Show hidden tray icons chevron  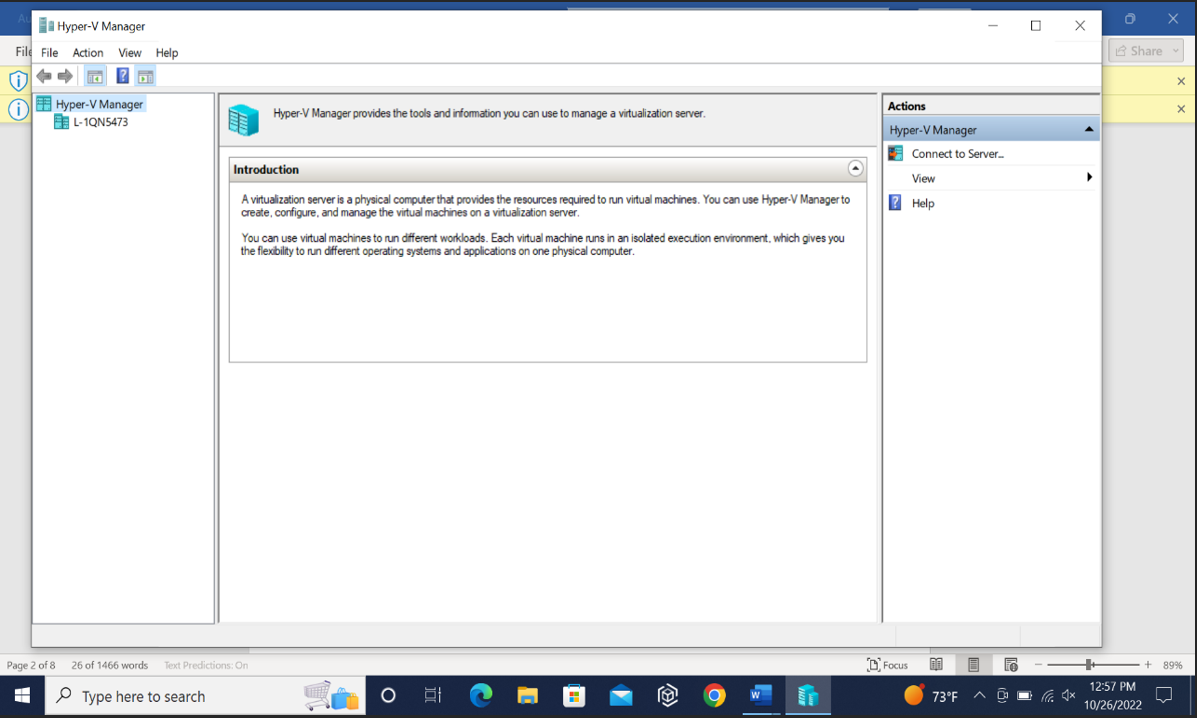(x=979, y=695)
